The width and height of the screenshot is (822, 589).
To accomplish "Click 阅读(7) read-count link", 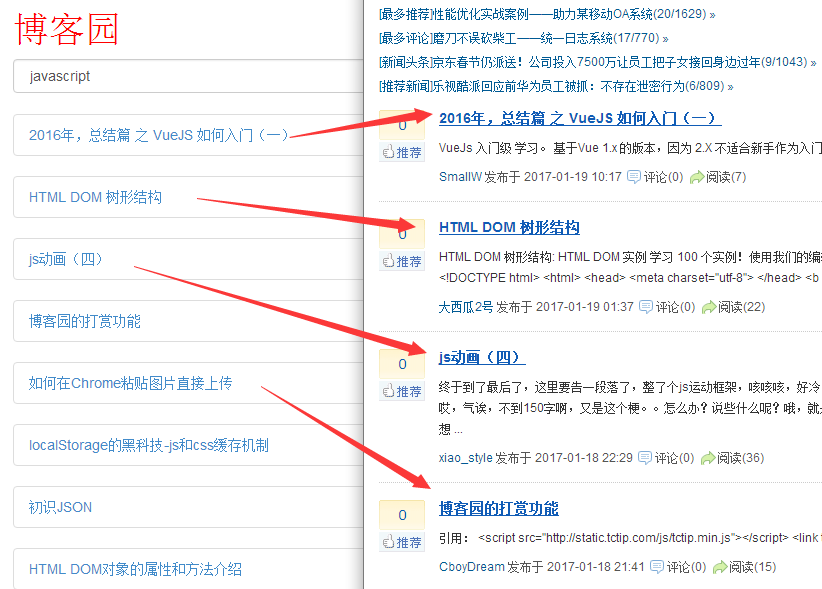I will point(718,177).
